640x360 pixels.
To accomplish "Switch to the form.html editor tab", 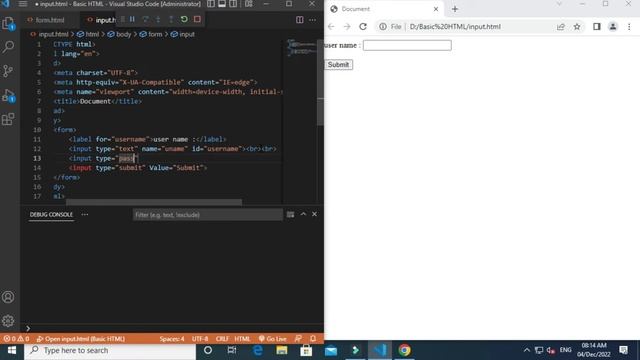I will [50, 20].
